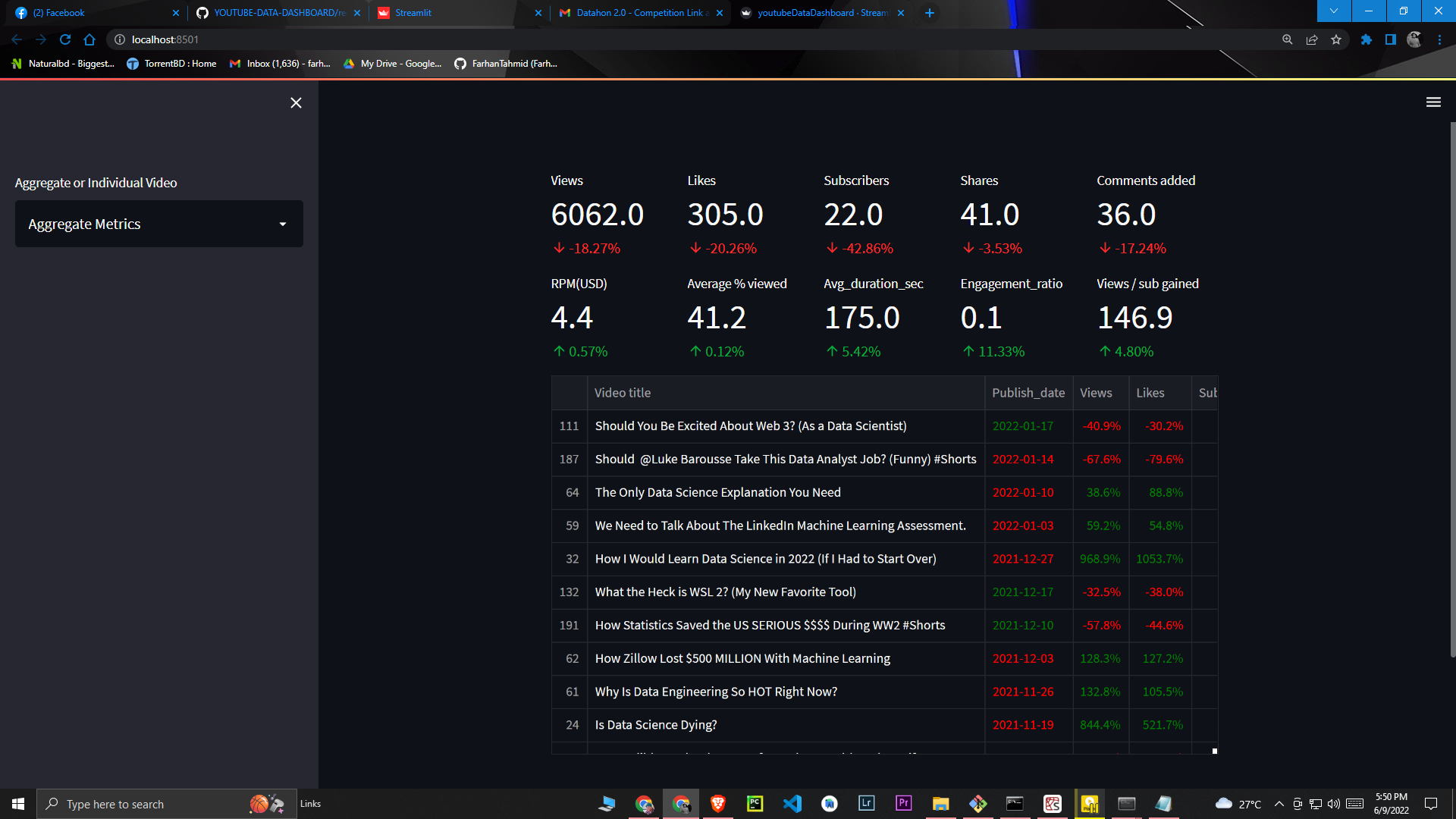
Task: Open the Inbox bookmark
Action: (280, 64)
